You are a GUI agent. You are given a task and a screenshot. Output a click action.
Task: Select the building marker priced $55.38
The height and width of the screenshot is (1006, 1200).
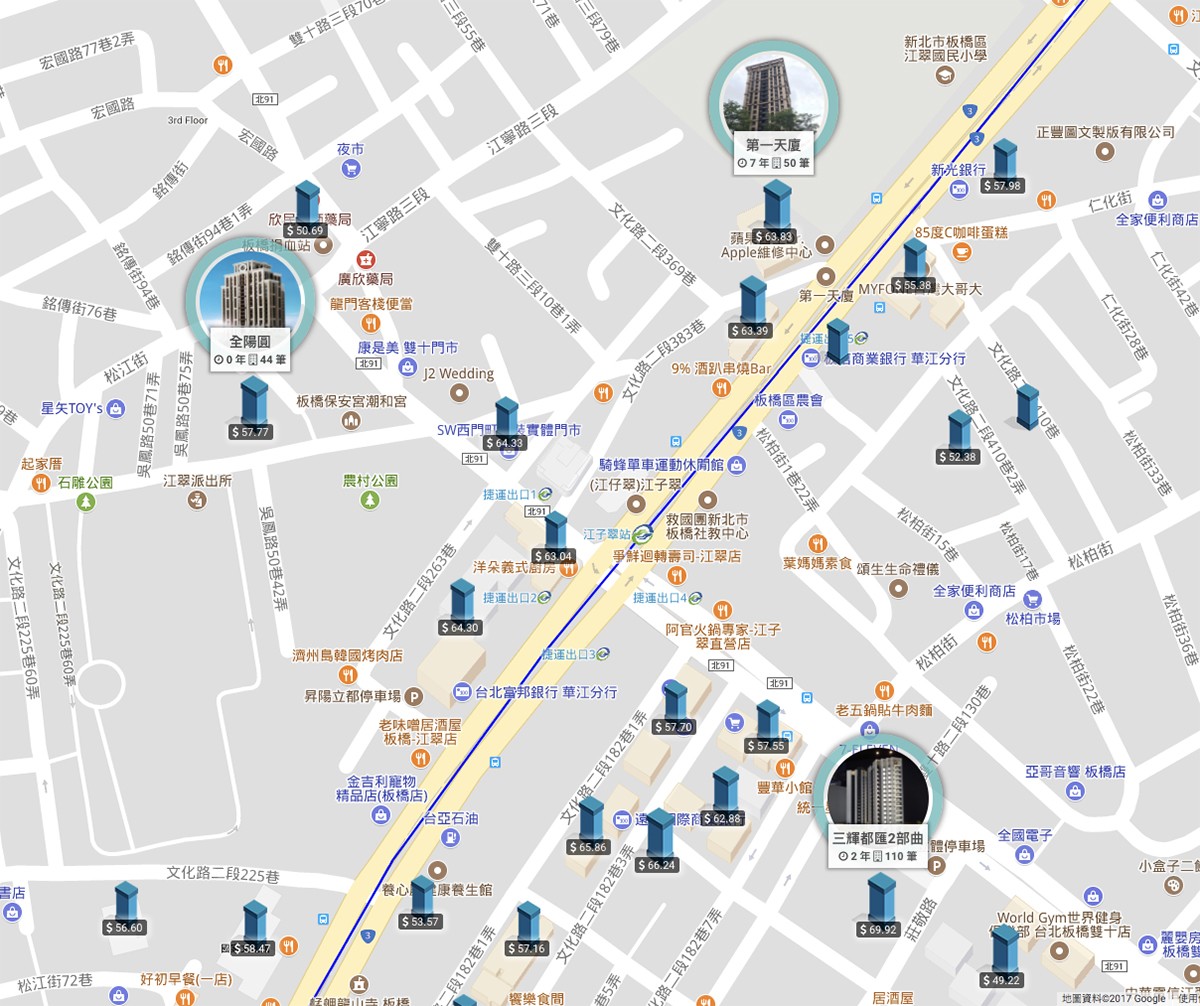[912, 266]
